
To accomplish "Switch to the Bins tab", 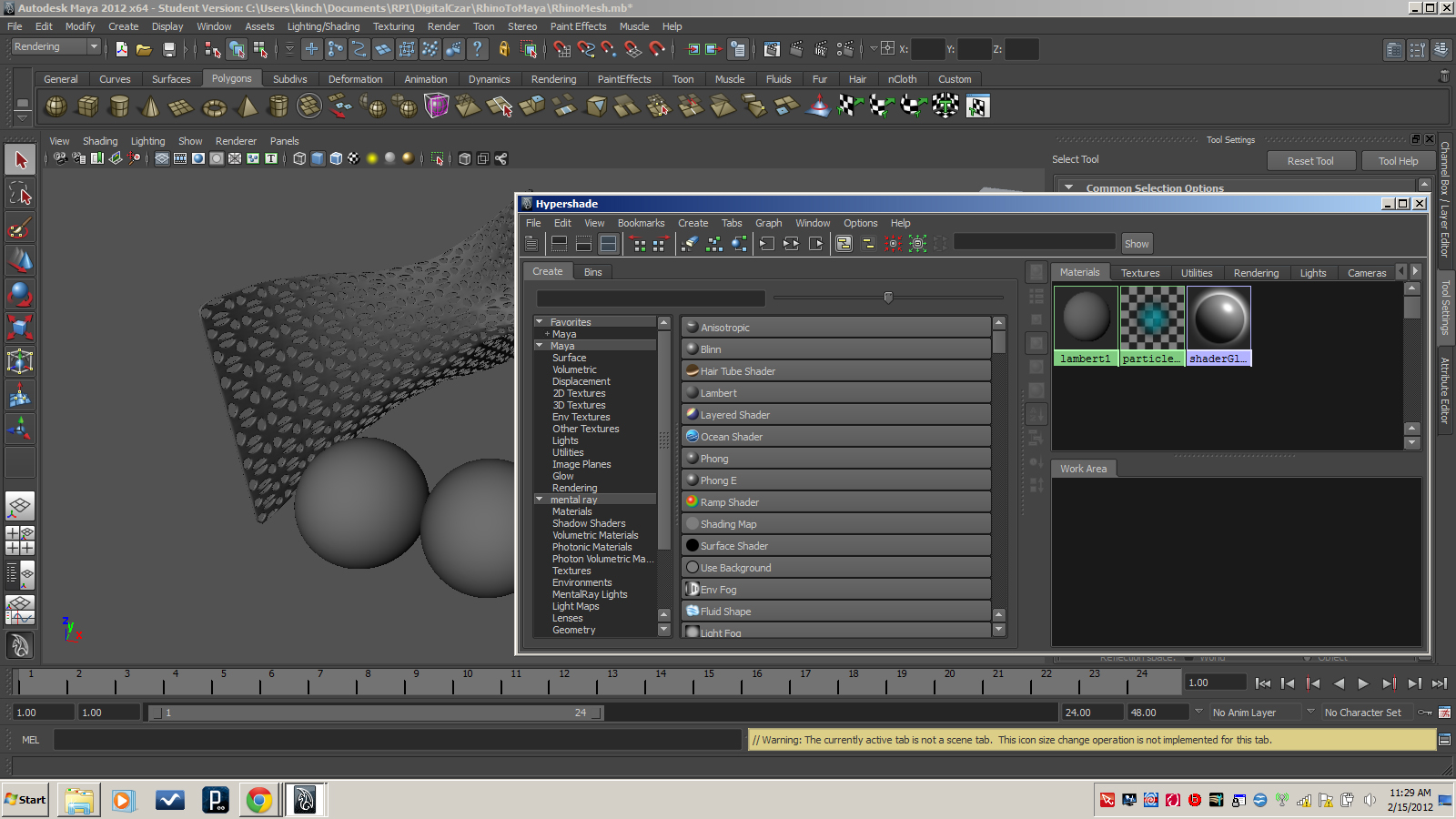I will point(593,271).
